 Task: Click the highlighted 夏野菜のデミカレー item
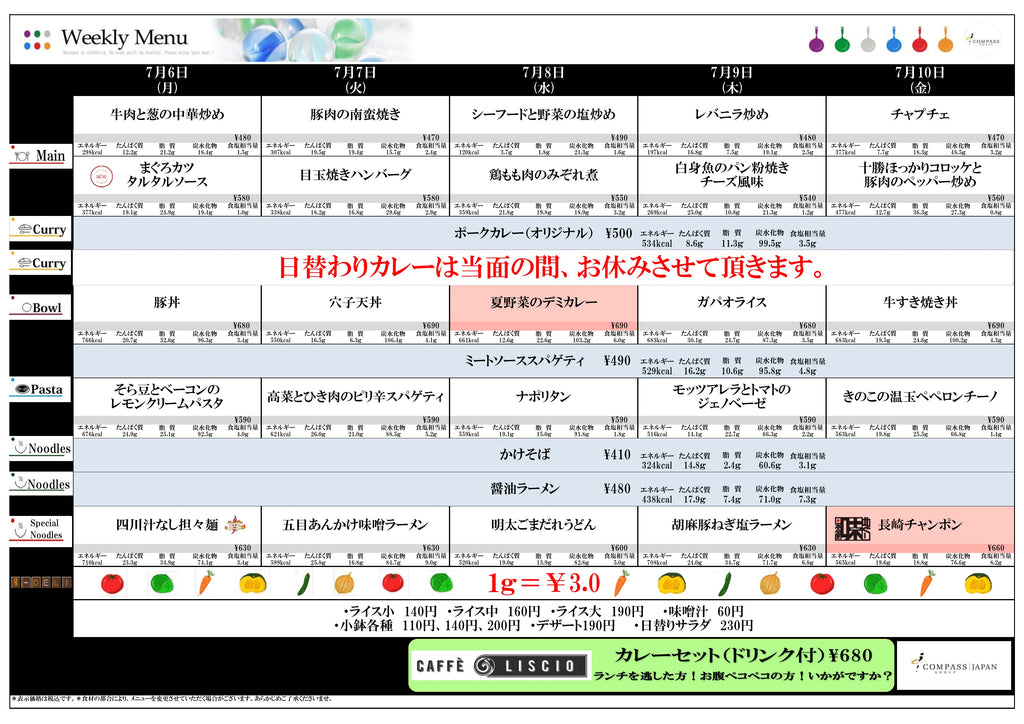pyautogui.click(x=543, y=302)
